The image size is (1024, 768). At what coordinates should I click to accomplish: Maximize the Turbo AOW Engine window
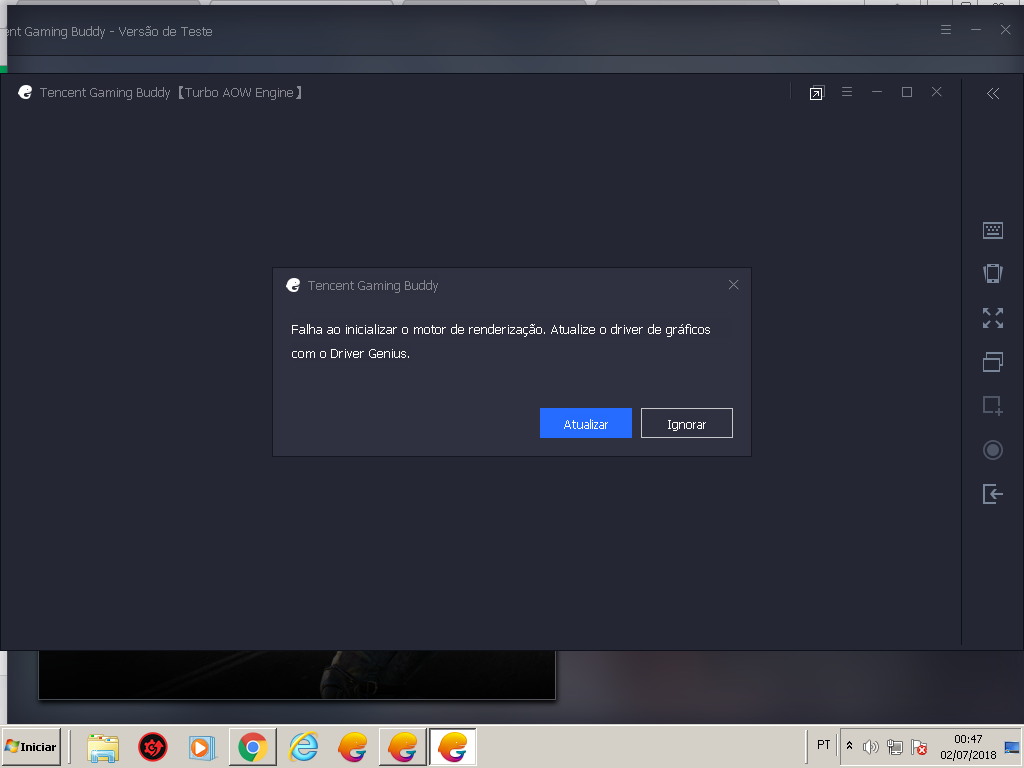point(906,92)
